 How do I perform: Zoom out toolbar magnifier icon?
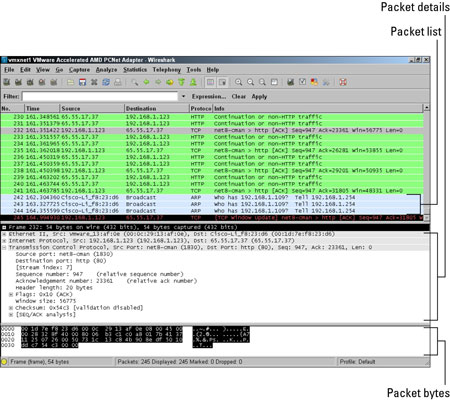click(x=251, y=82)
